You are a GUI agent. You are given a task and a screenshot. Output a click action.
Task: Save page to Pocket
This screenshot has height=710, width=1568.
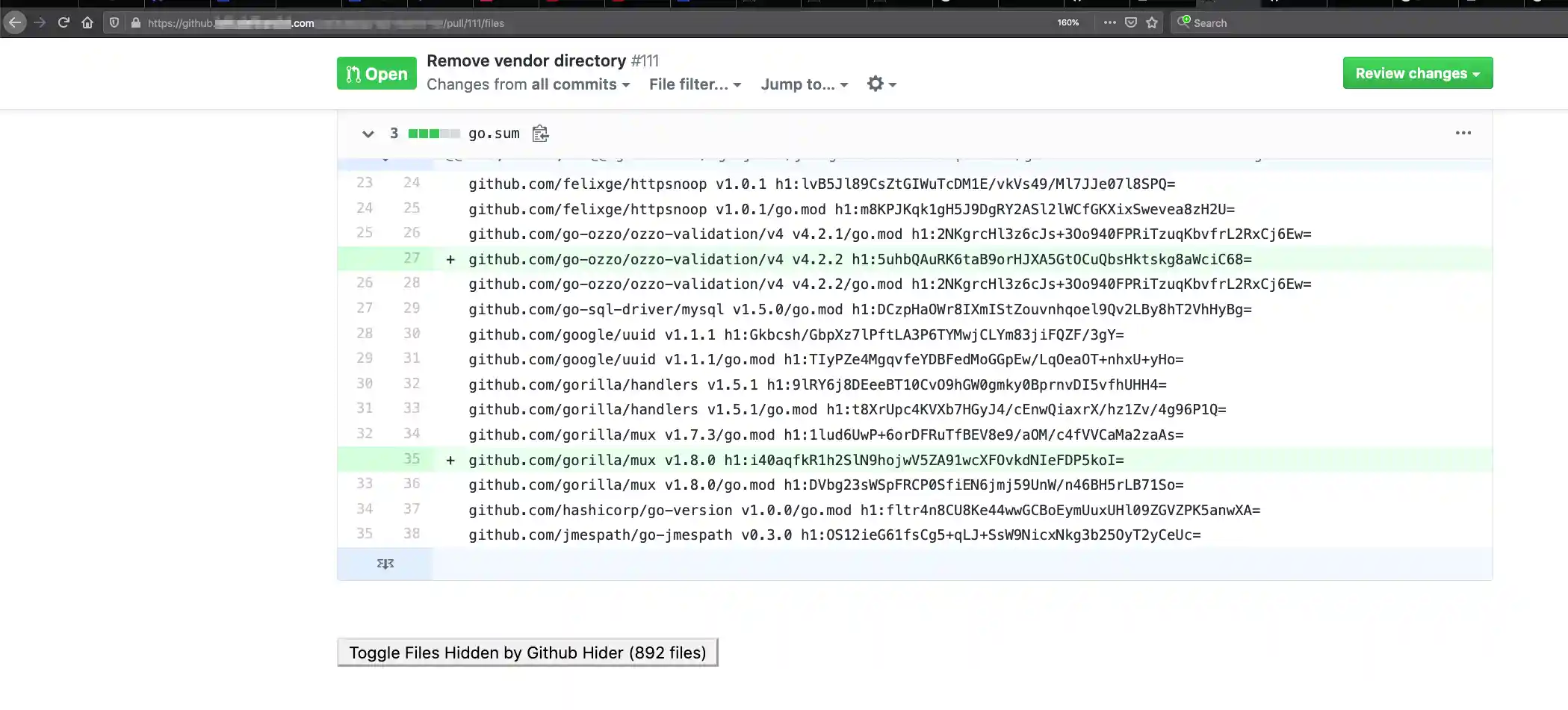coord(1130,22)
